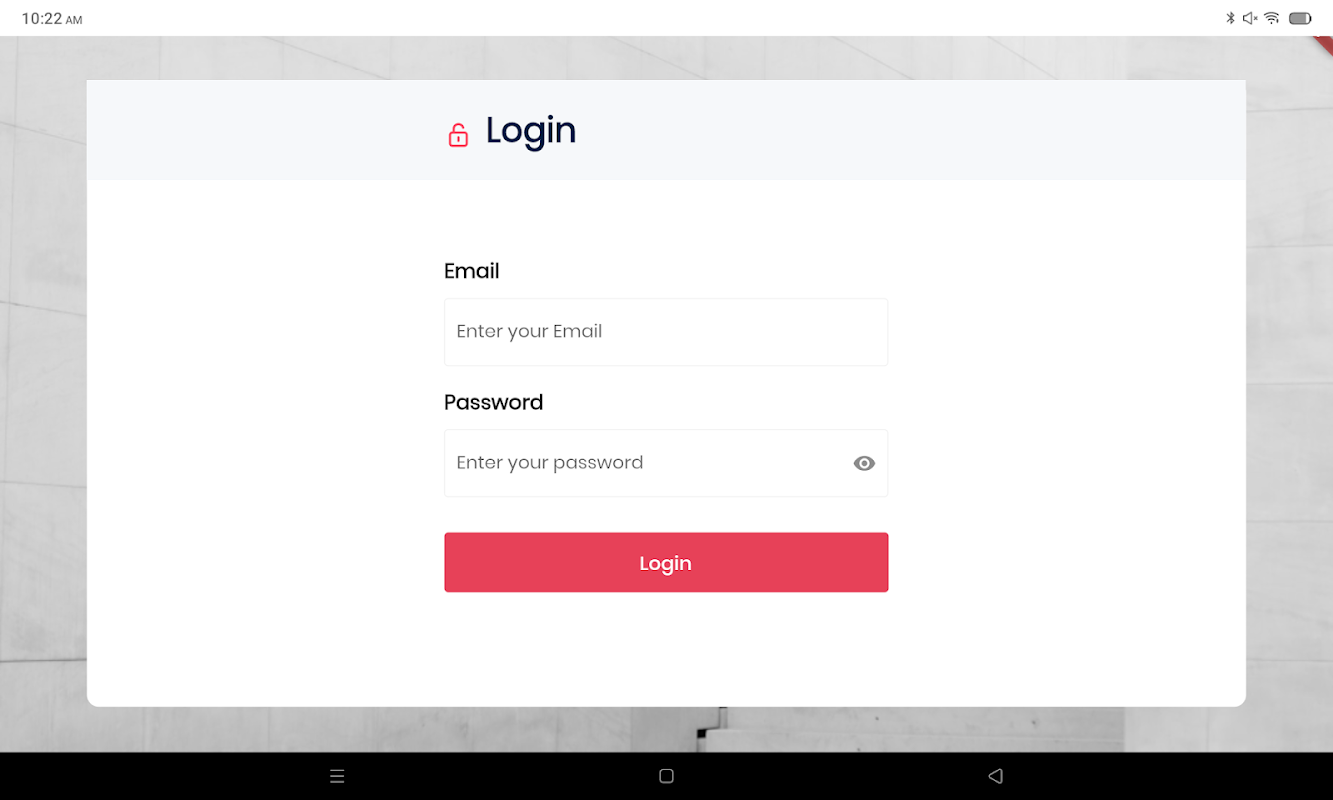Click the Bluetooth status bar icon
1333x800 pixels.
click(1230, 18)
